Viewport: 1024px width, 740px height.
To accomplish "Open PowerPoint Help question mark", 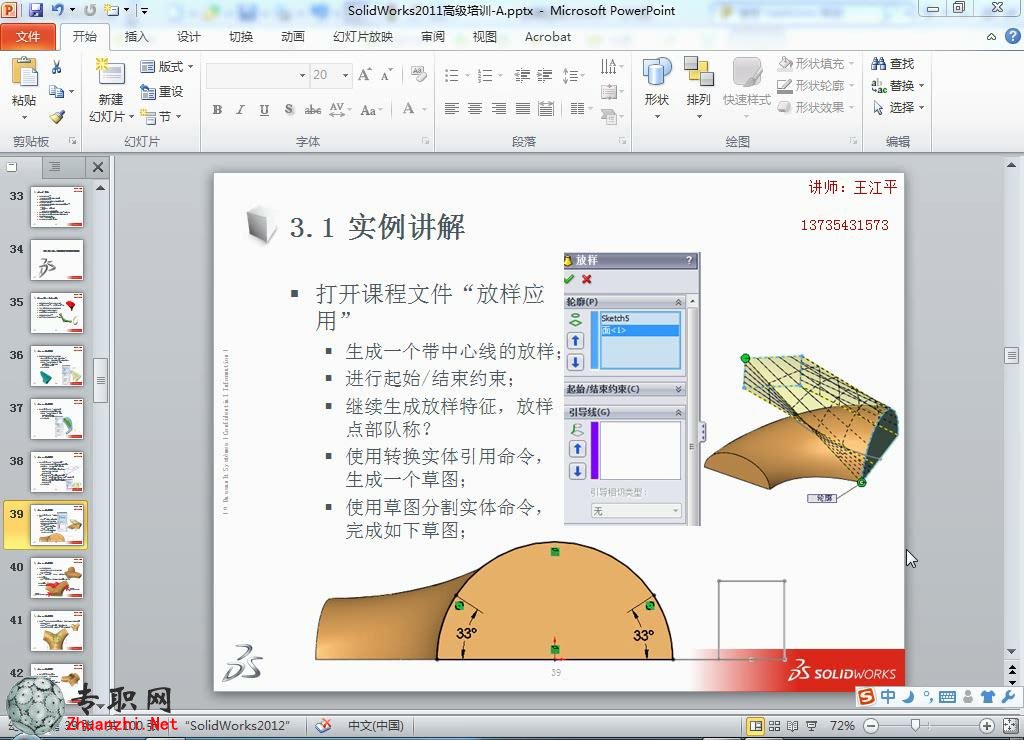I will (x=1012, y=37).
